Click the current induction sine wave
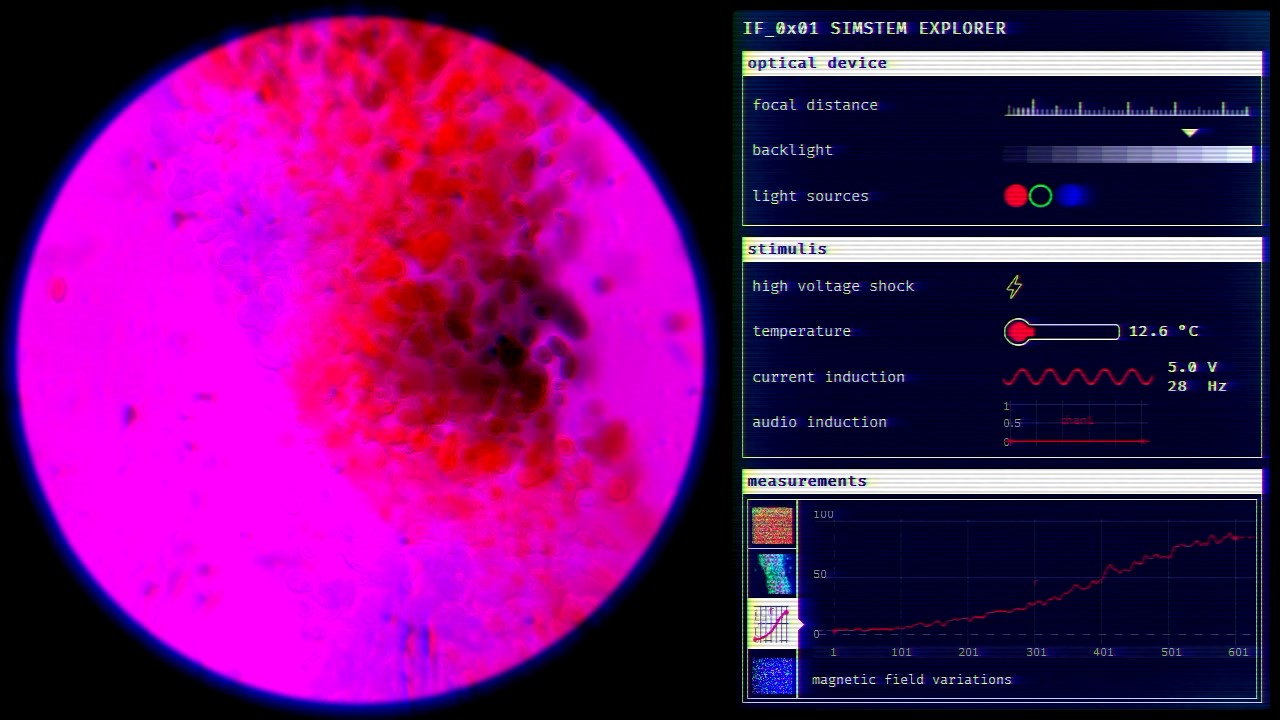 (1078, 377)
